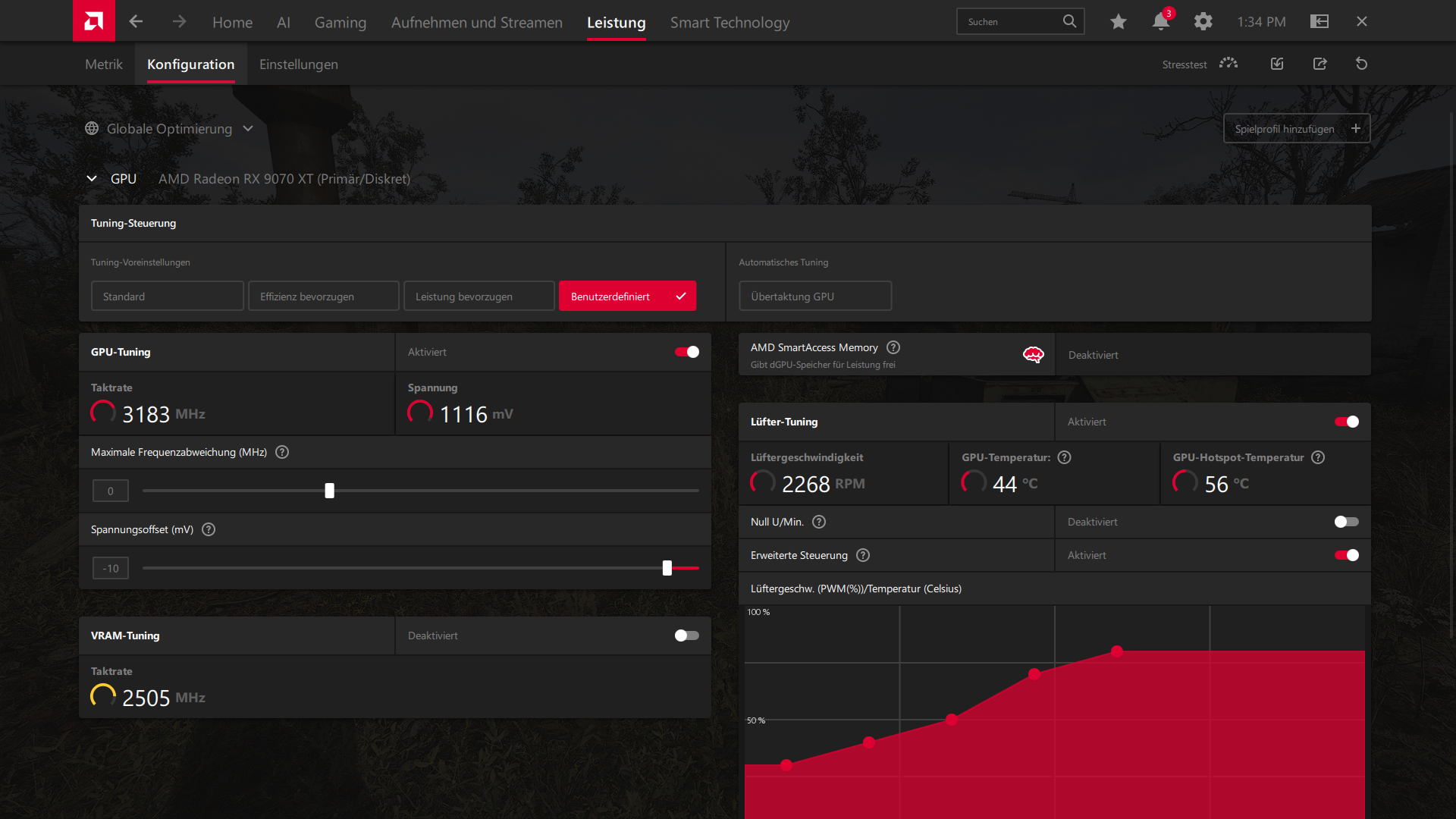Click Spielprofil hinzufügen plus button
Image resolution: width=1456 pixels, height=819 pixels.
1355,129
